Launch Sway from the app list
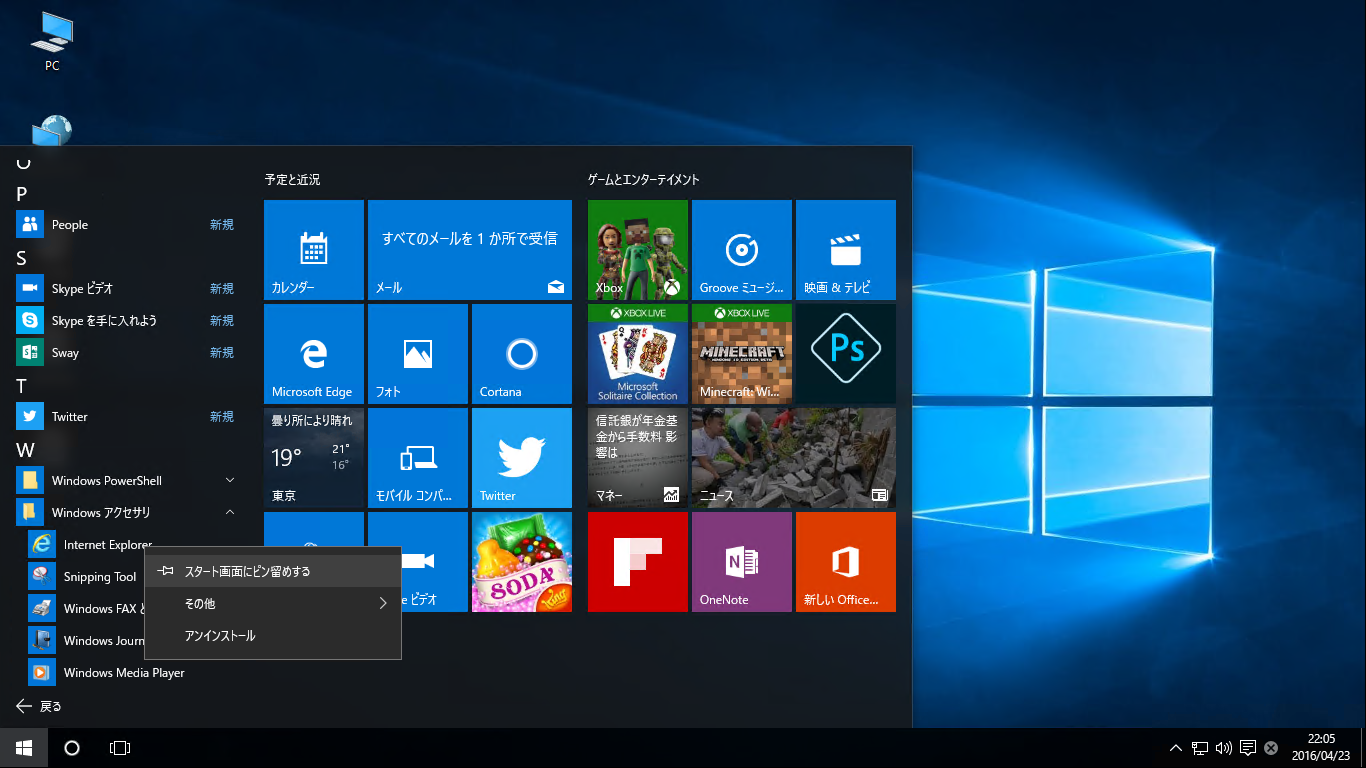 click(x=125, y=352)
